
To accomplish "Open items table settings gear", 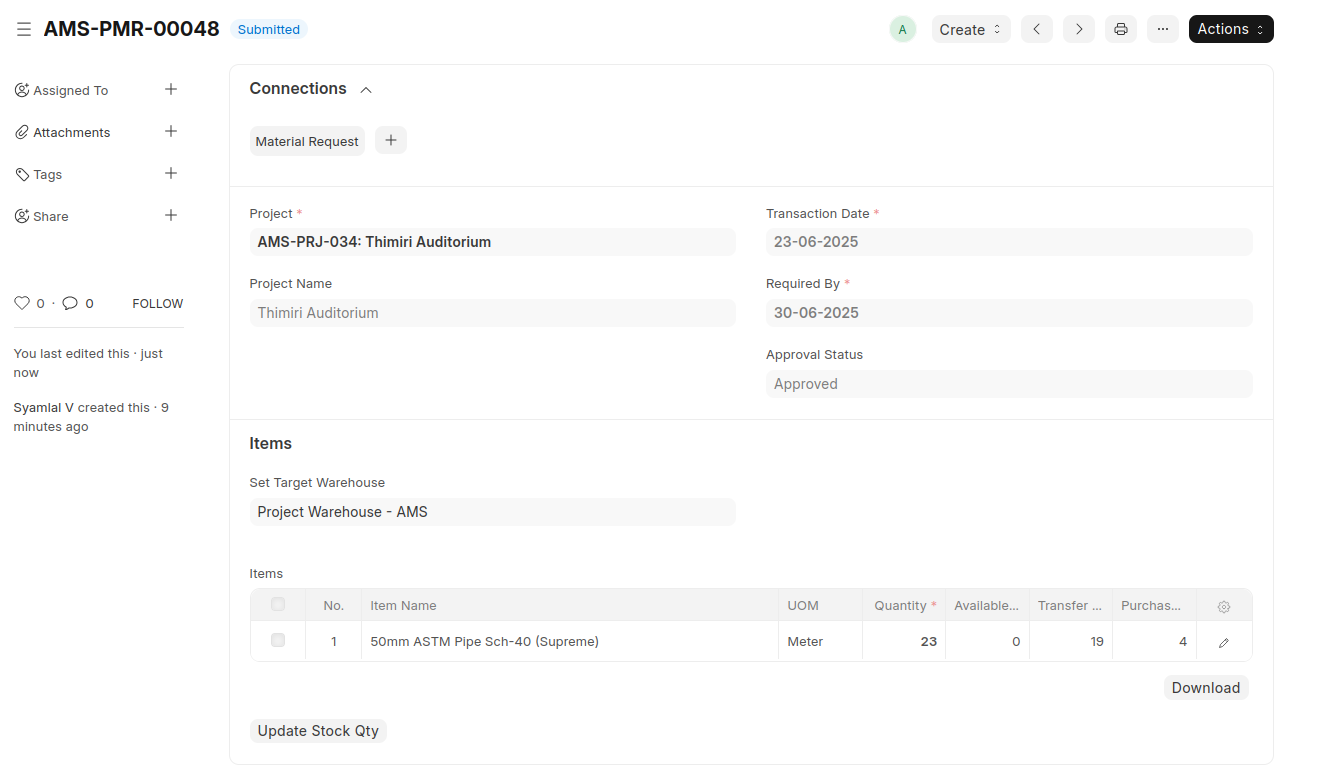I will click(x=1223, y=606).
